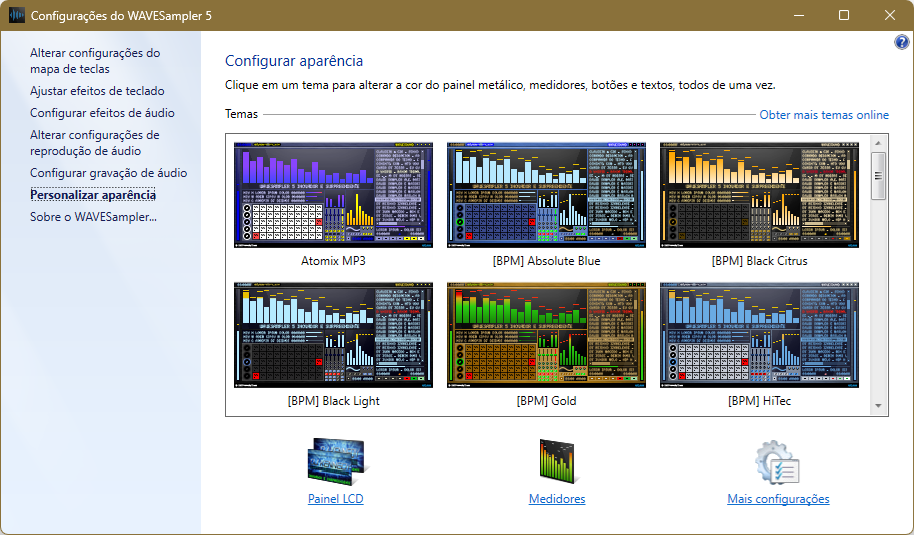
Task: Pick the [BPM] Black Light theme
Action: point(333,335)
